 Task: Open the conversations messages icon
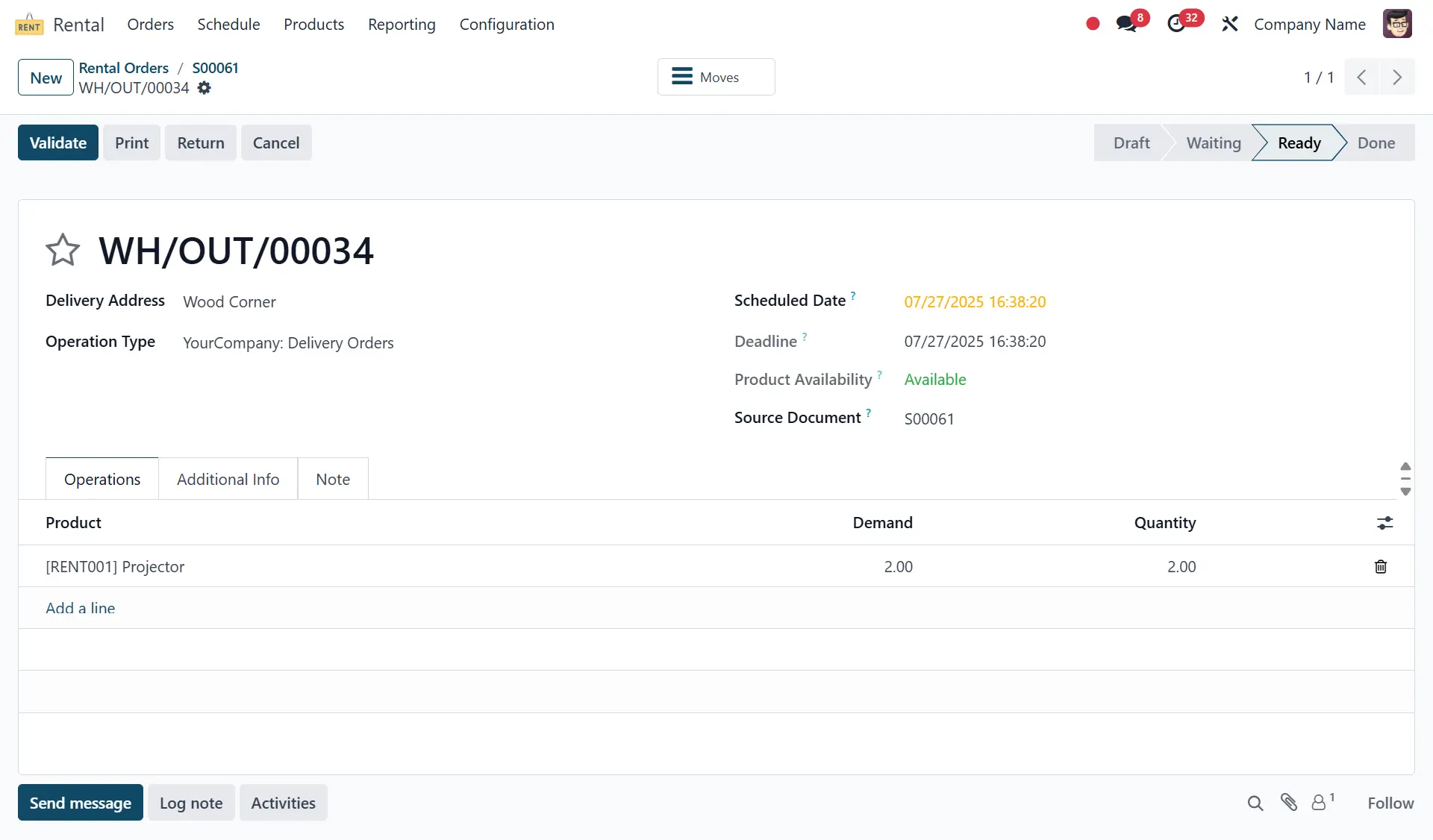click(x=1126, y=24)
